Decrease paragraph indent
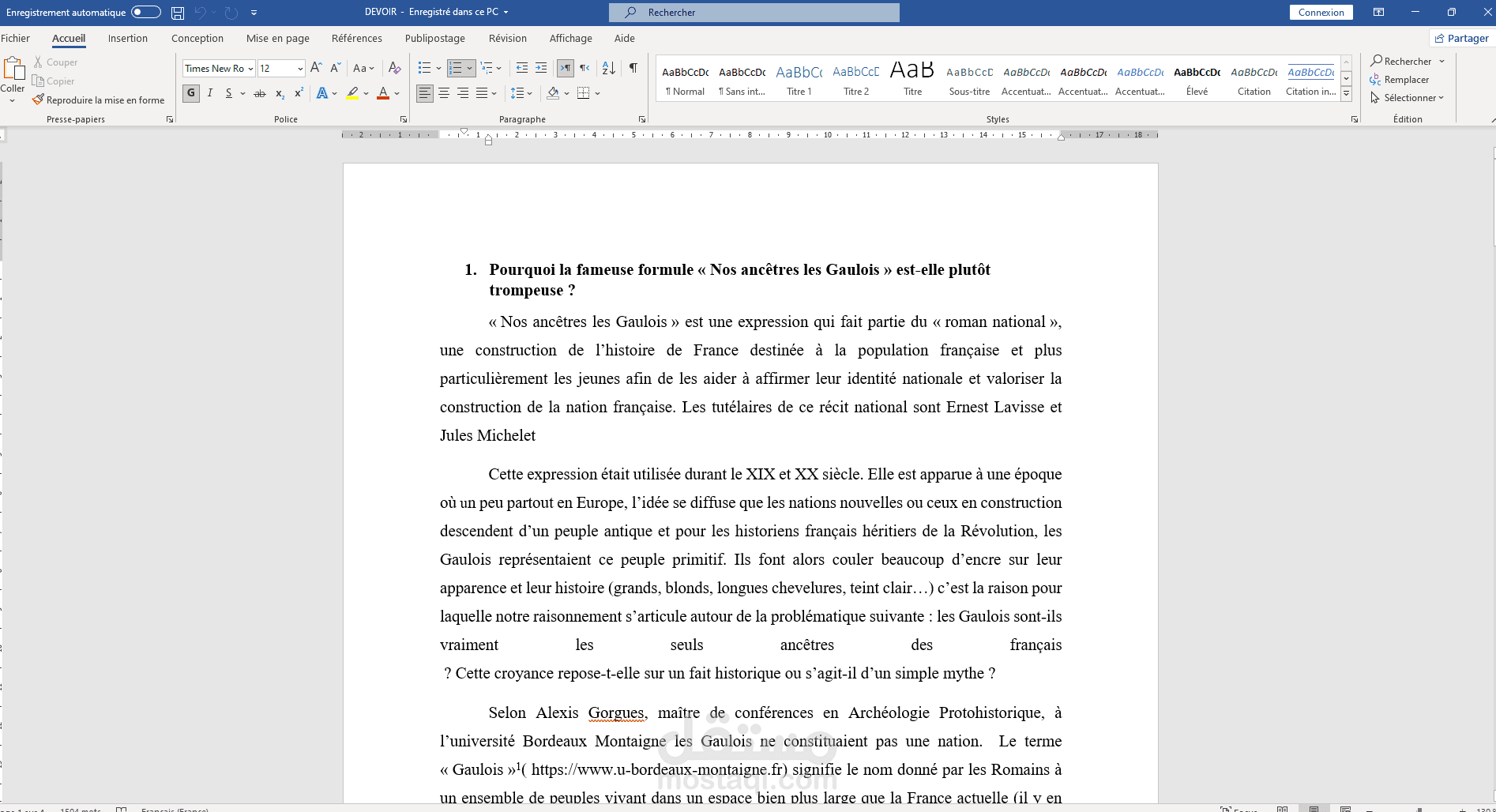This screenshot has height=812, width=1496. (x=521, y=68)
